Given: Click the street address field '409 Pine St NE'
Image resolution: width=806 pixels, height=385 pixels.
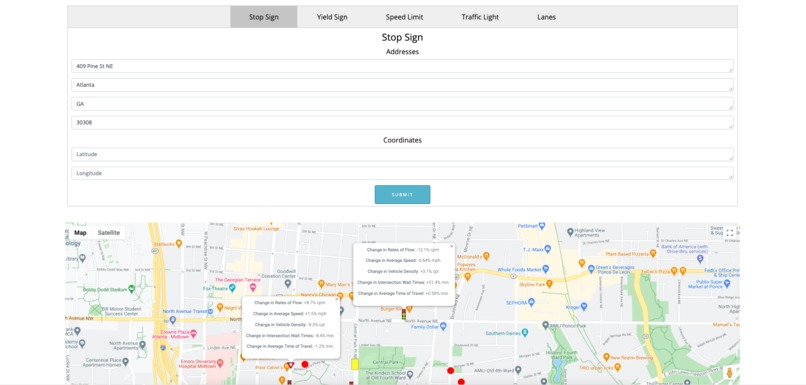Looking at the screenshot, I should tap(402, 66).
